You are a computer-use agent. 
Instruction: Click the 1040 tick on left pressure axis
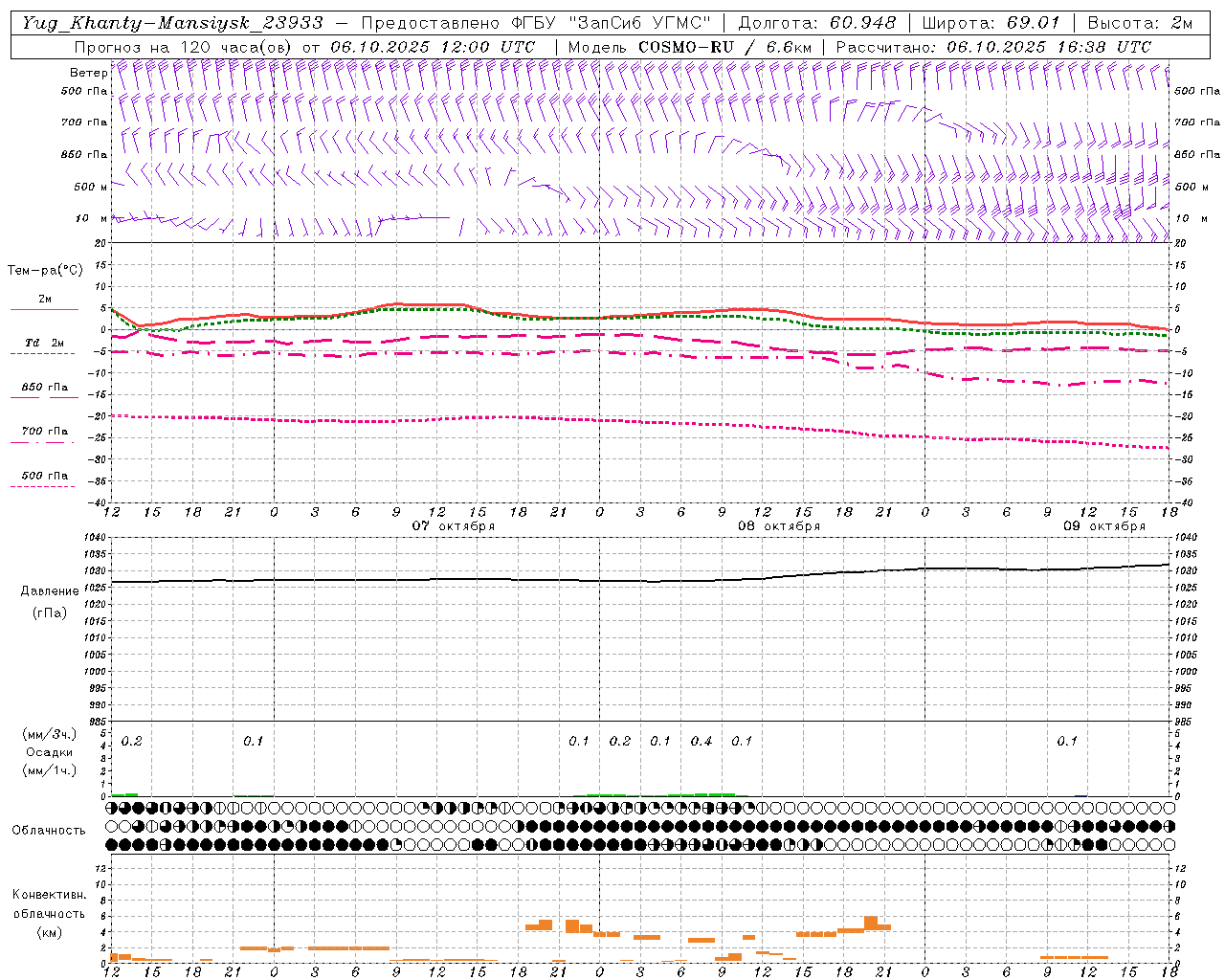point(96,538)
